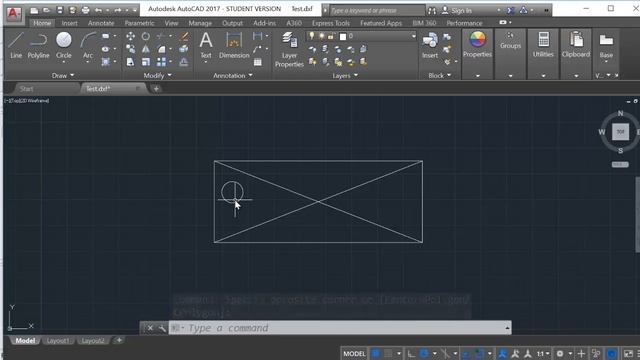Open the annotation scale 1:1 dropdown
Image resolution: width=640 pixels, height=360 pixels.
click(x=543, y=353)
